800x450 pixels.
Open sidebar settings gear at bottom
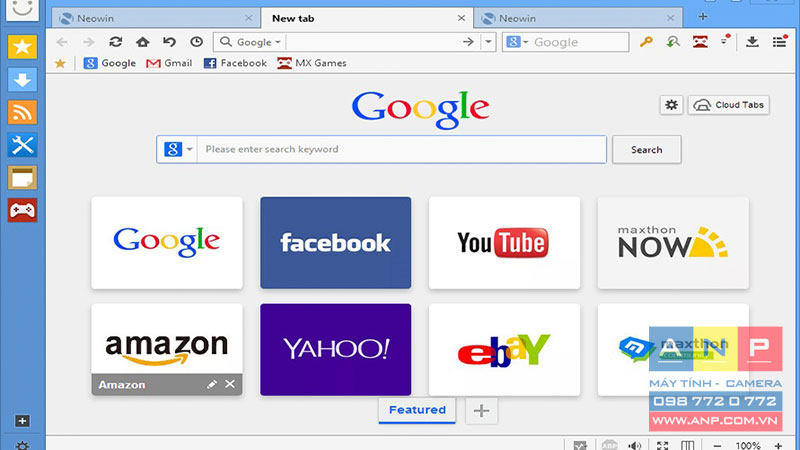click(22, 445)
